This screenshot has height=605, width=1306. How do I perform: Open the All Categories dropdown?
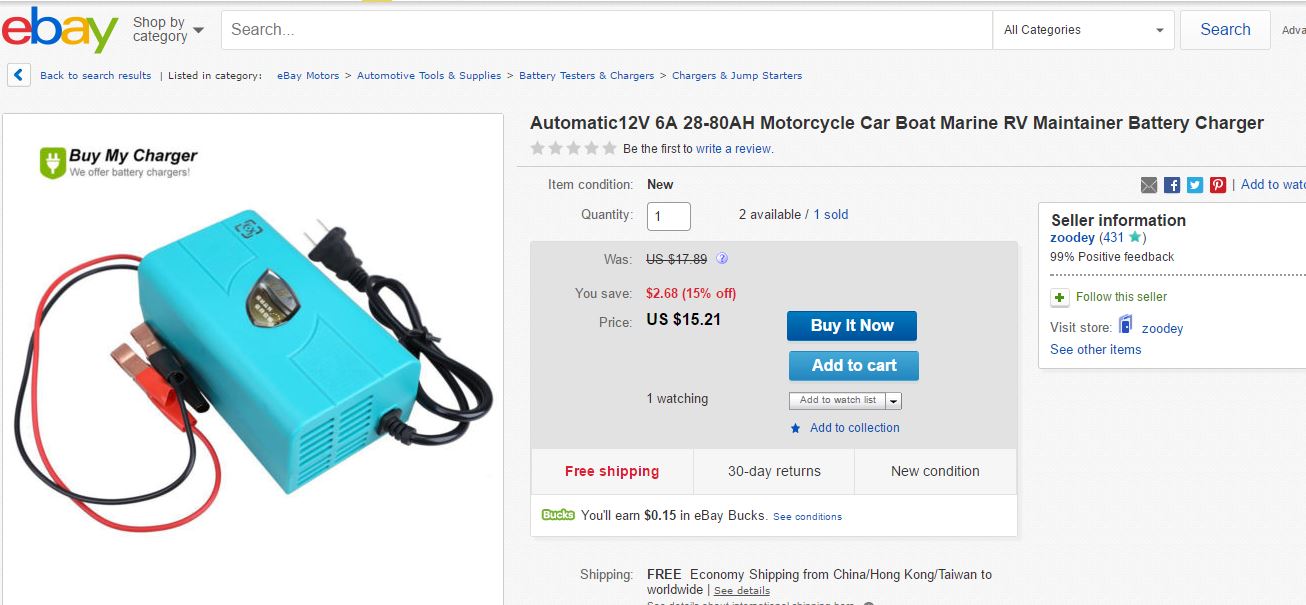click(1084, 30)
